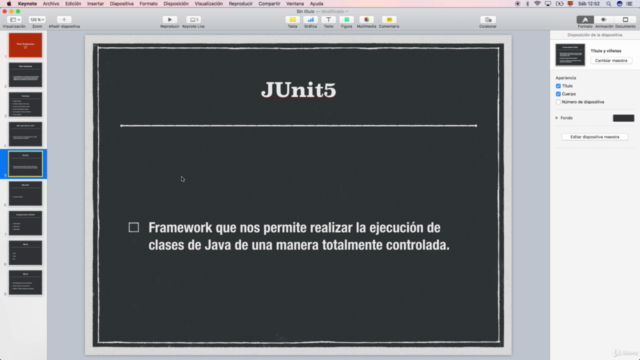Viewport: 640px width, 360px height.
Task: Click the Wi-Fi status icon
Action: click(x=537, y=4)
